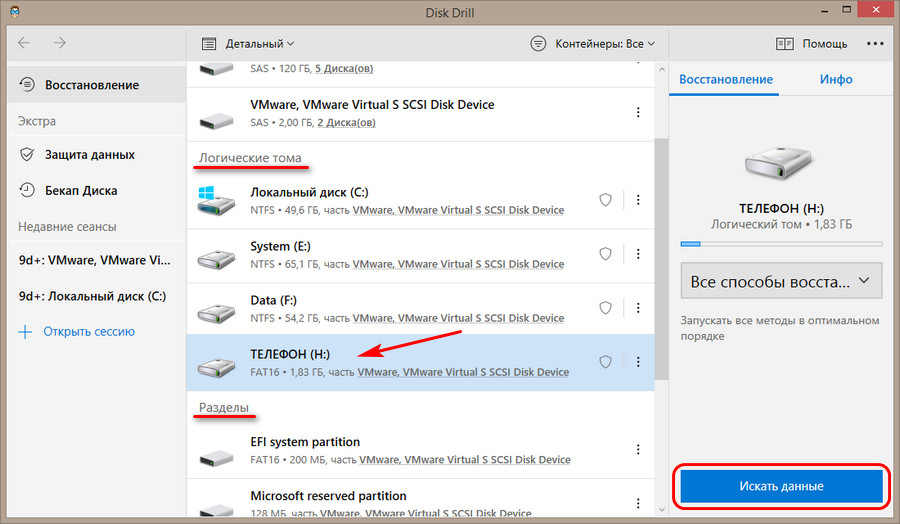Switch to the Инфо tab

click(x=836, y=80)
